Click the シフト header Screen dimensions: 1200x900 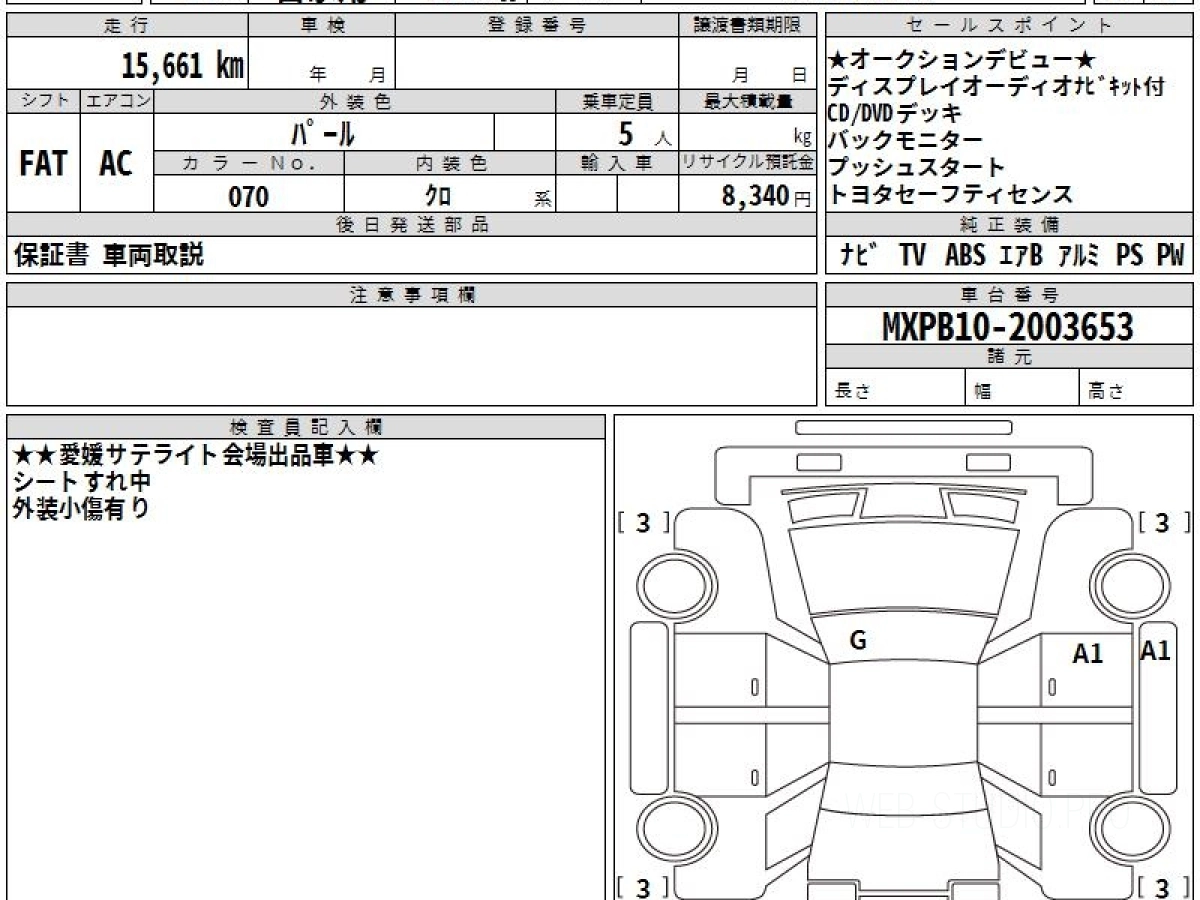44,101
